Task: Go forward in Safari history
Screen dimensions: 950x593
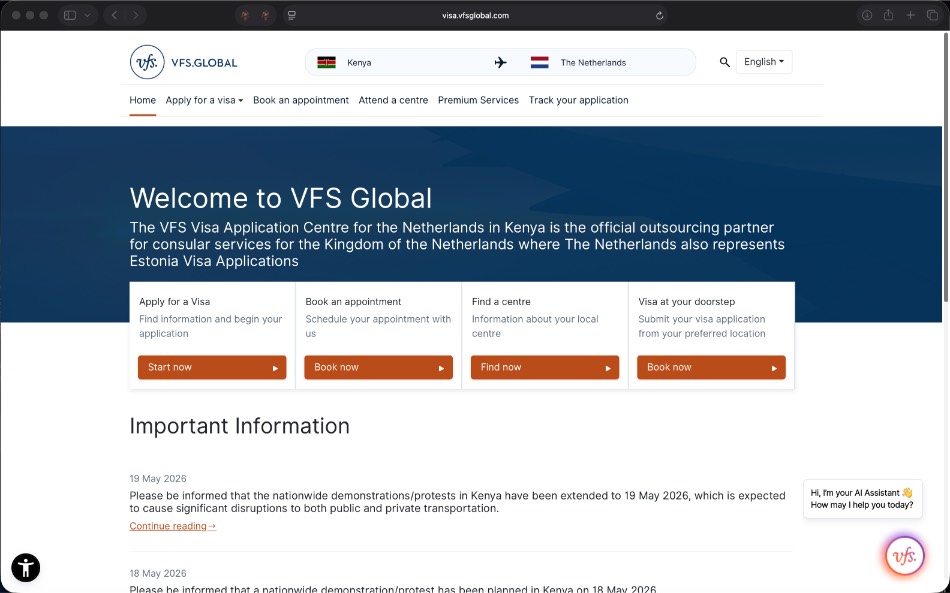Action: click(135, 16)
